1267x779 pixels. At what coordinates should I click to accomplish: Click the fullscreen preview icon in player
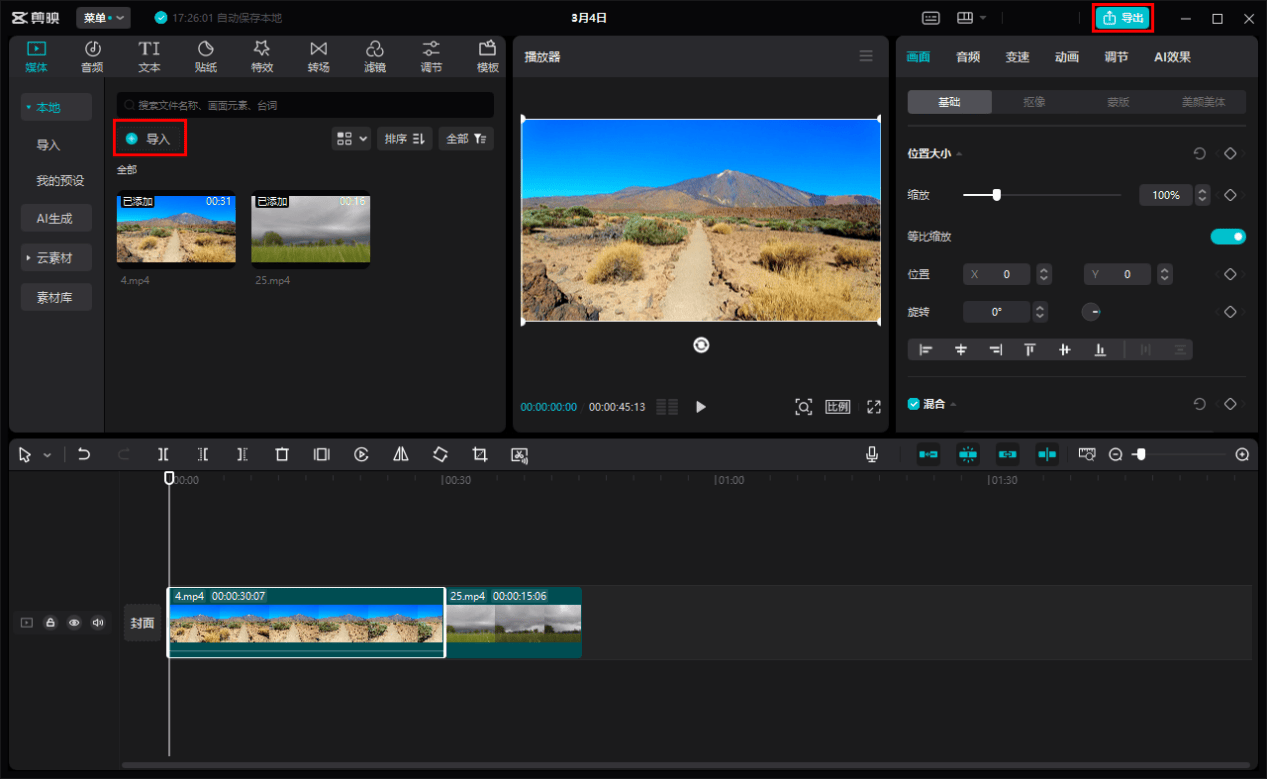(874, 407)
